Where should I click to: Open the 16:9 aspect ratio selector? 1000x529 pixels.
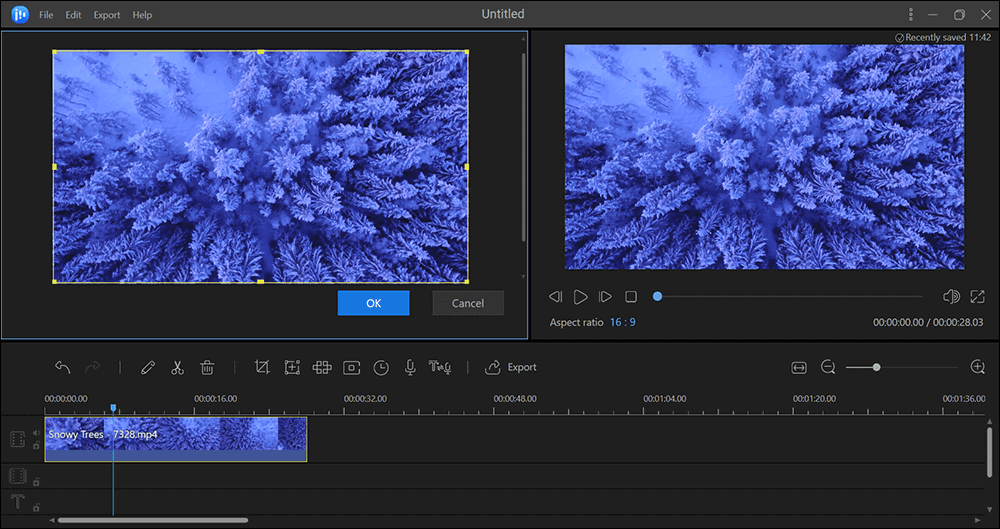click(x=622, y=323)
